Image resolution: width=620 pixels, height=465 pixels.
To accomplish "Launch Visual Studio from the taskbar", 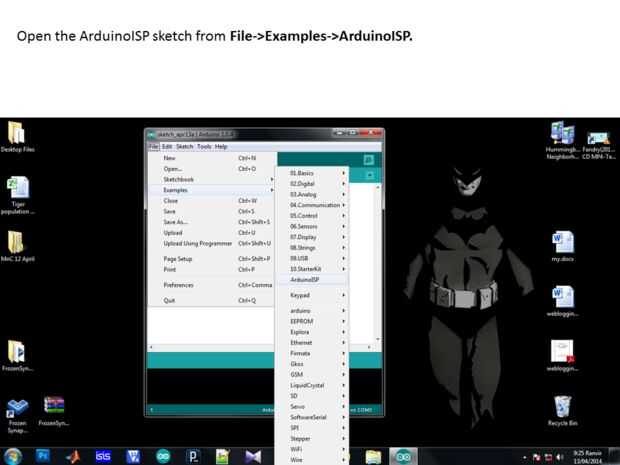I will (x=253, y=456).
